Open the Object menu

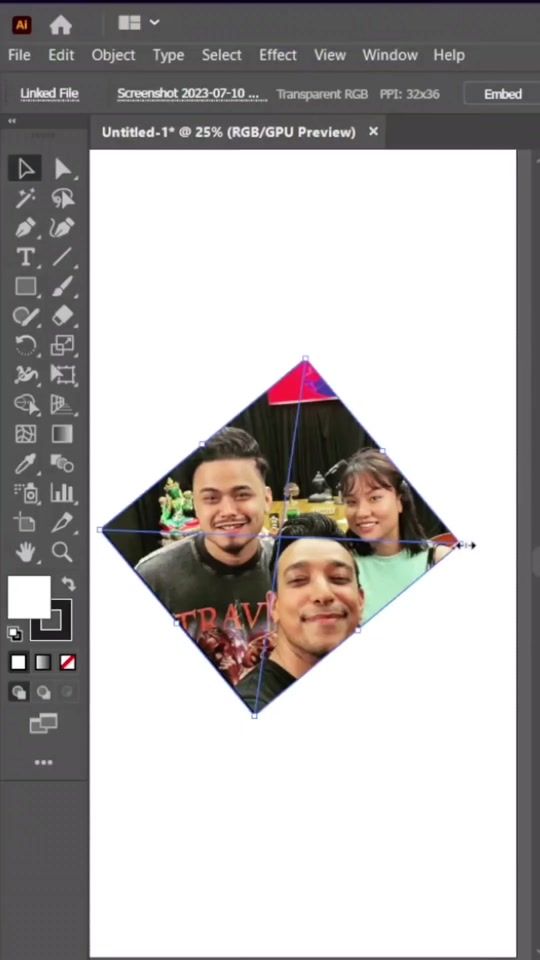point(113,55)
